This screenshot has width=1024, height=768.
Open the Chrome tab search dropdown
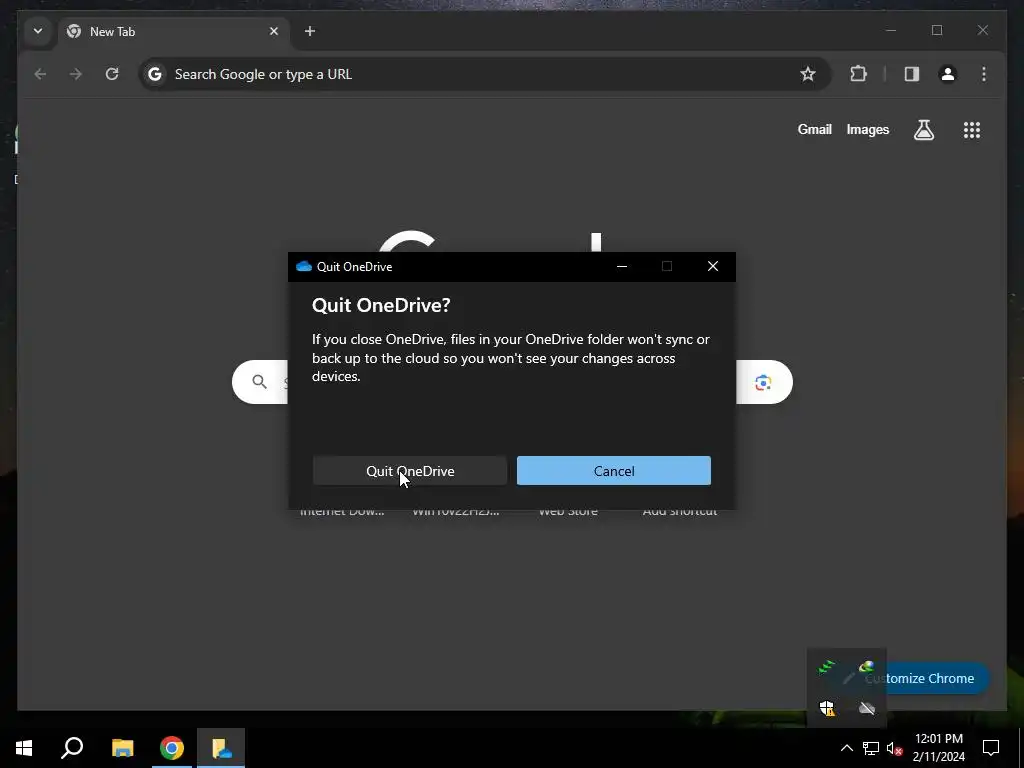38,31
